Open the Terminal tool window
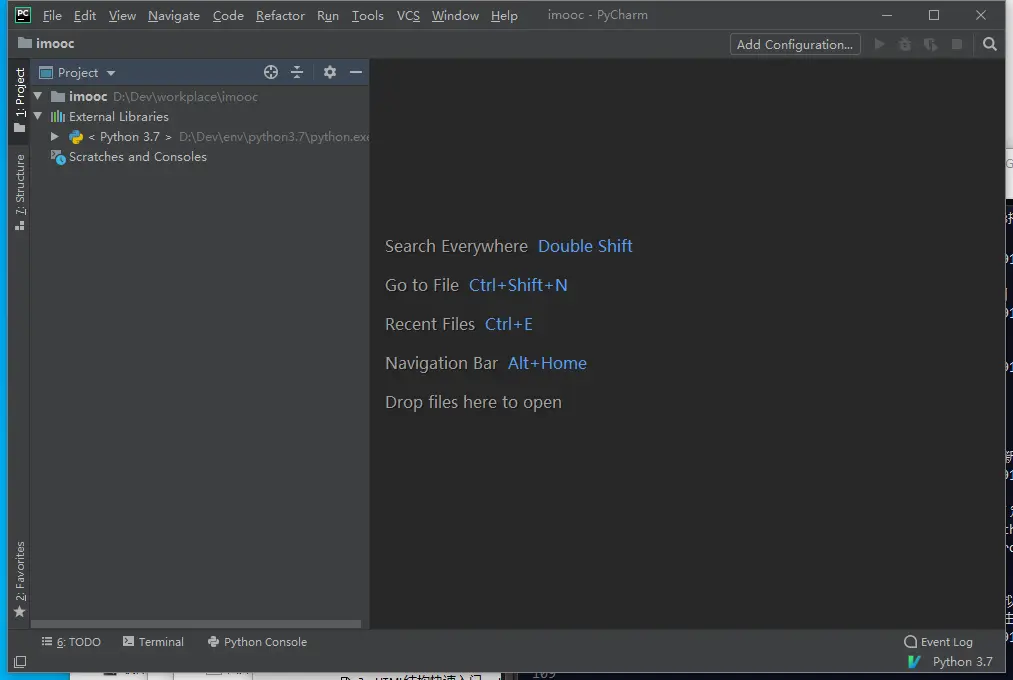 click(x=153, y=642)
